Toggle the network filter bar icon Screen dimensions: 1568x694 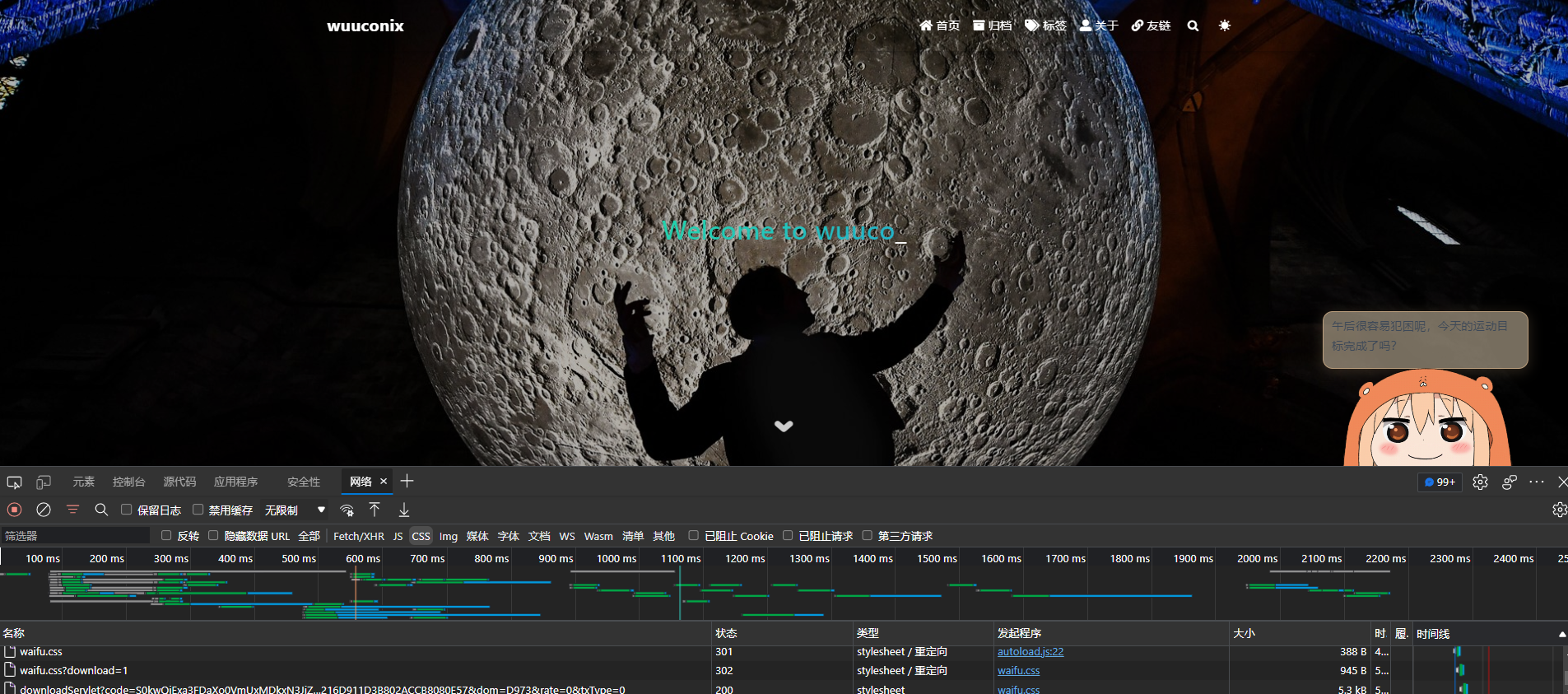point(72,510)
